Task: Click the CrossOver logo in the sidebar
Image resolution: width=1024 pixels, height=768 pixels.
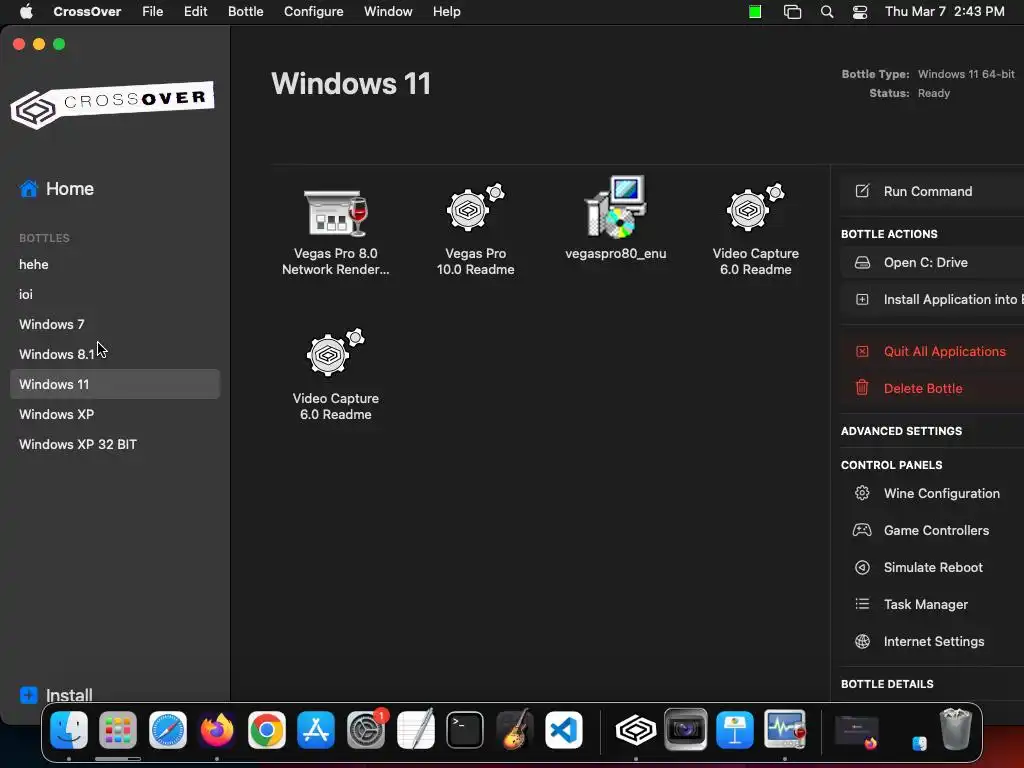Action: pos(112,104)
